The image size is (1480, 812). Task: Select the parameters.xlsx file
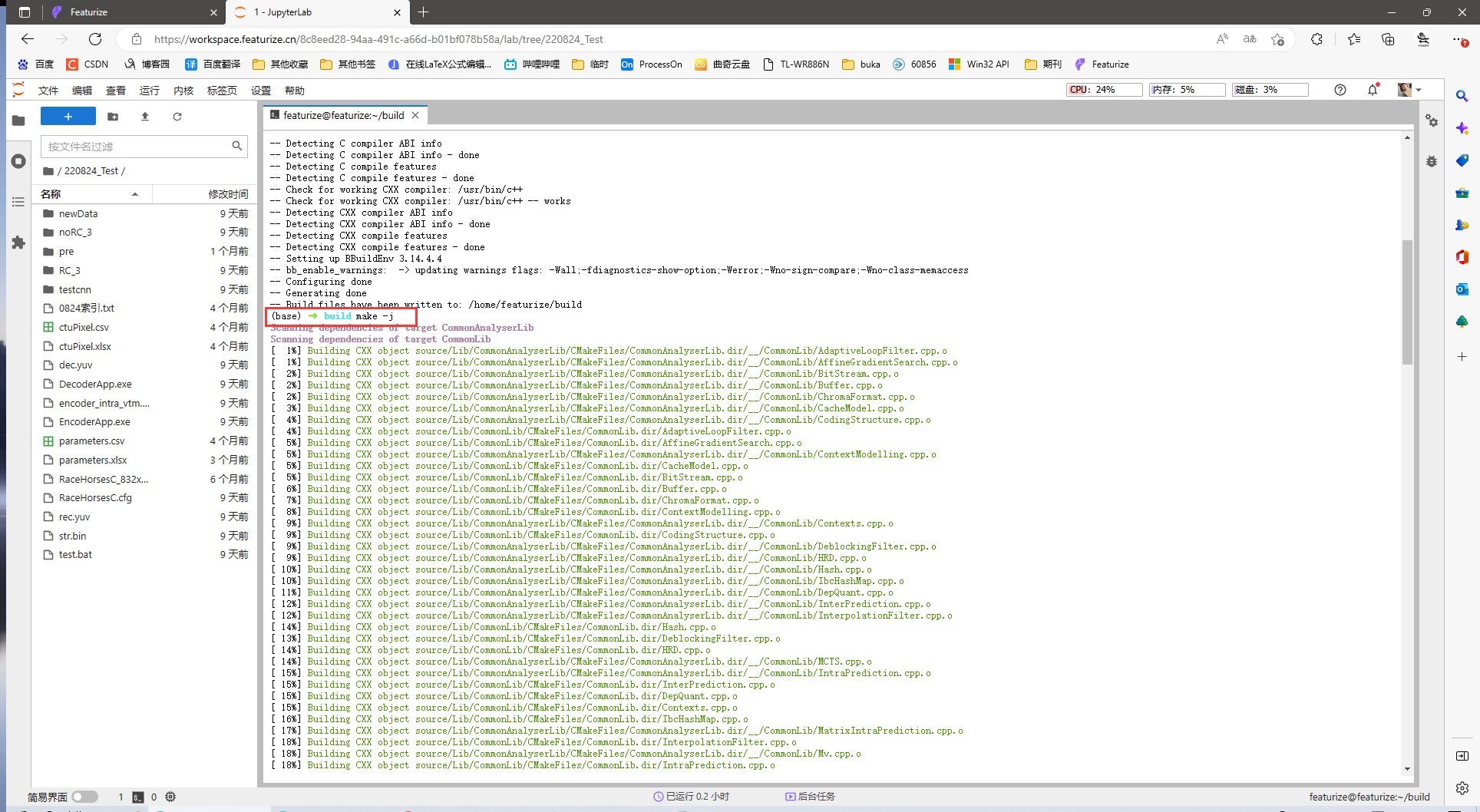pos(146,460)
